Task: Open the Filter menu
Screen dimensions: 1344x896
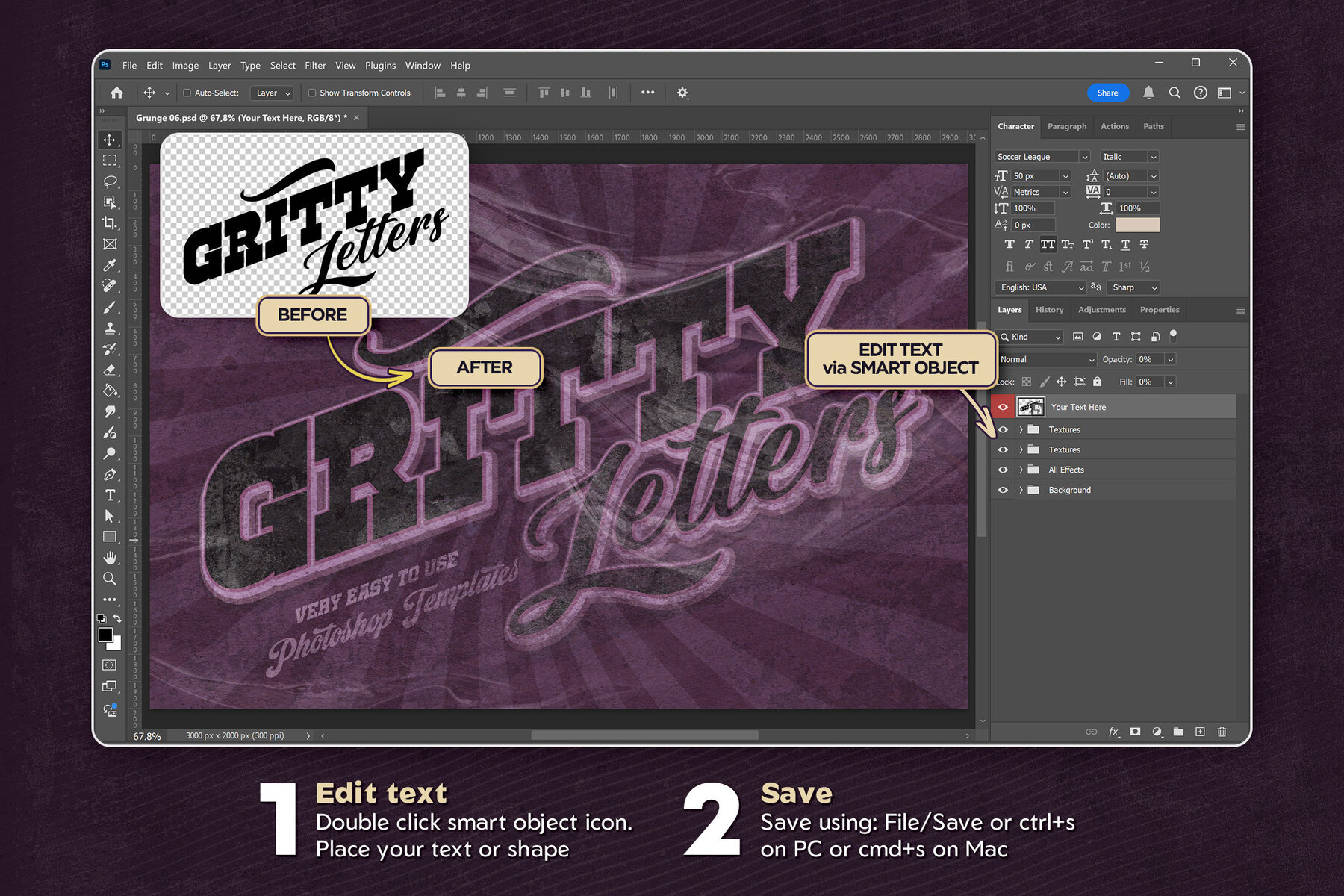Action: [x=315, y=66]
